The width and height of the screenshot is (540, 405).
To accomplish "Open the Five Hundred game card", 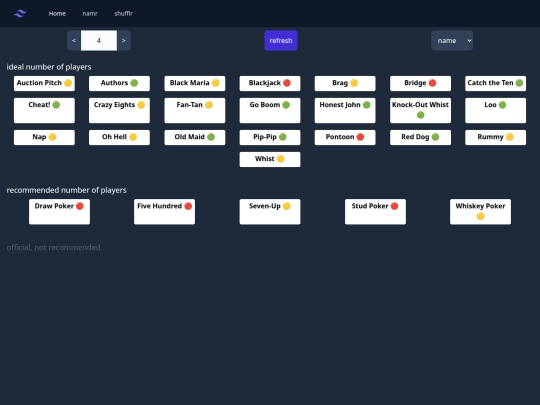I will coord(165,212).
